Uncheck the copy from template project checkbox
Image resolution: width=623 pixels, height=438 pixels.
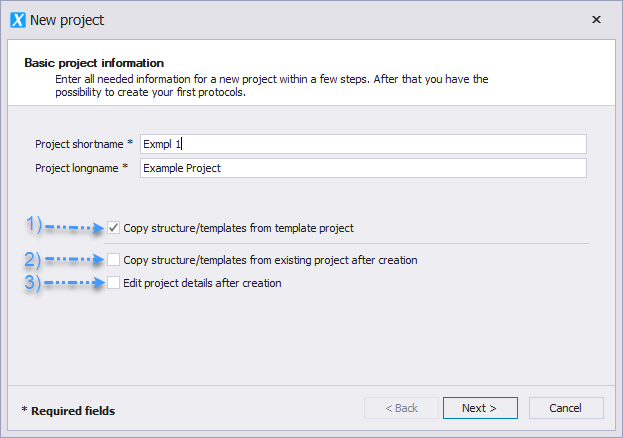(x=114, y=228)
